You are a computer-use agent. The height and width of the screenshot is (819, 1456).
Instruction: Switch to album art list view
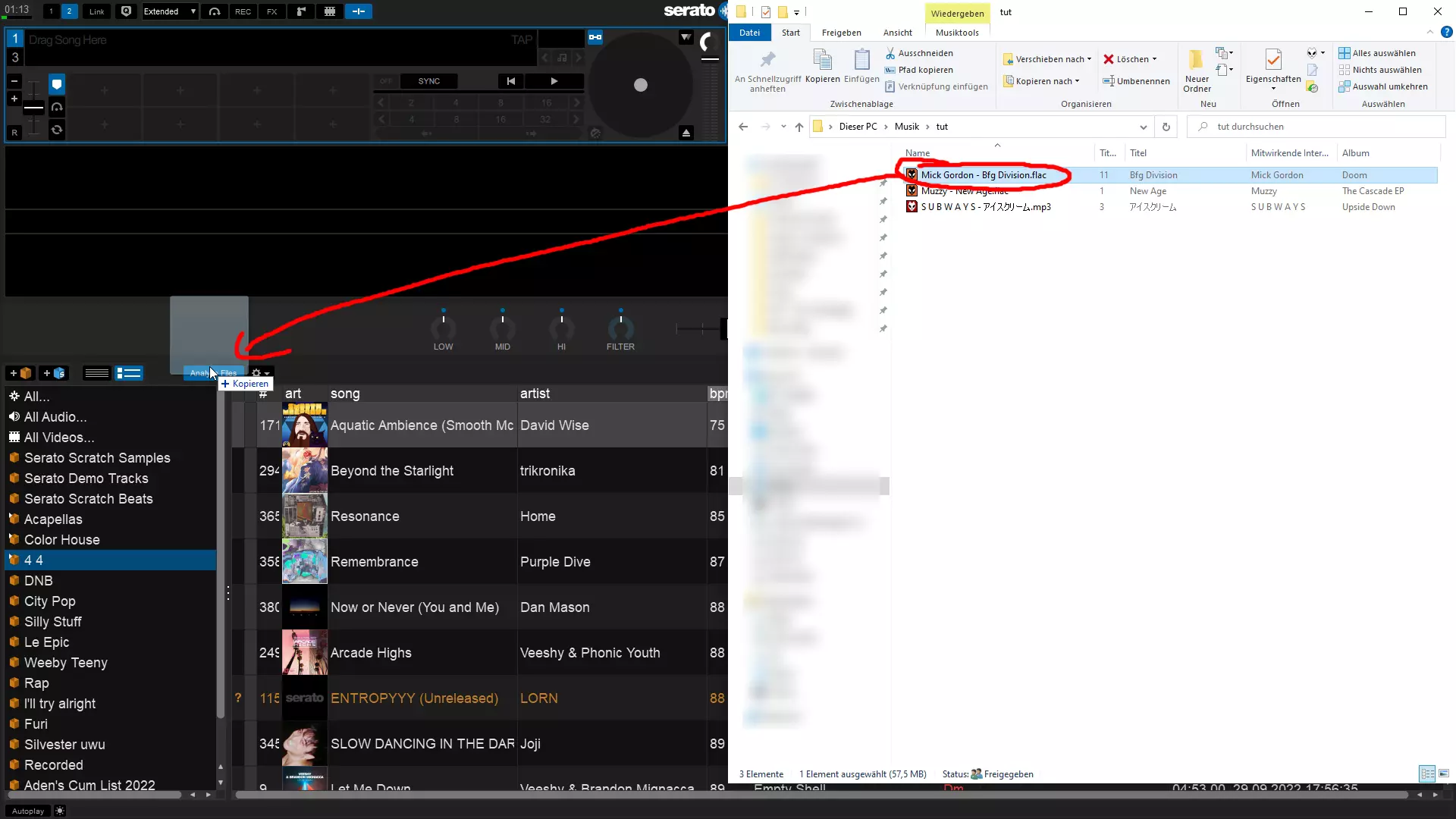click(x=129, y=373)
